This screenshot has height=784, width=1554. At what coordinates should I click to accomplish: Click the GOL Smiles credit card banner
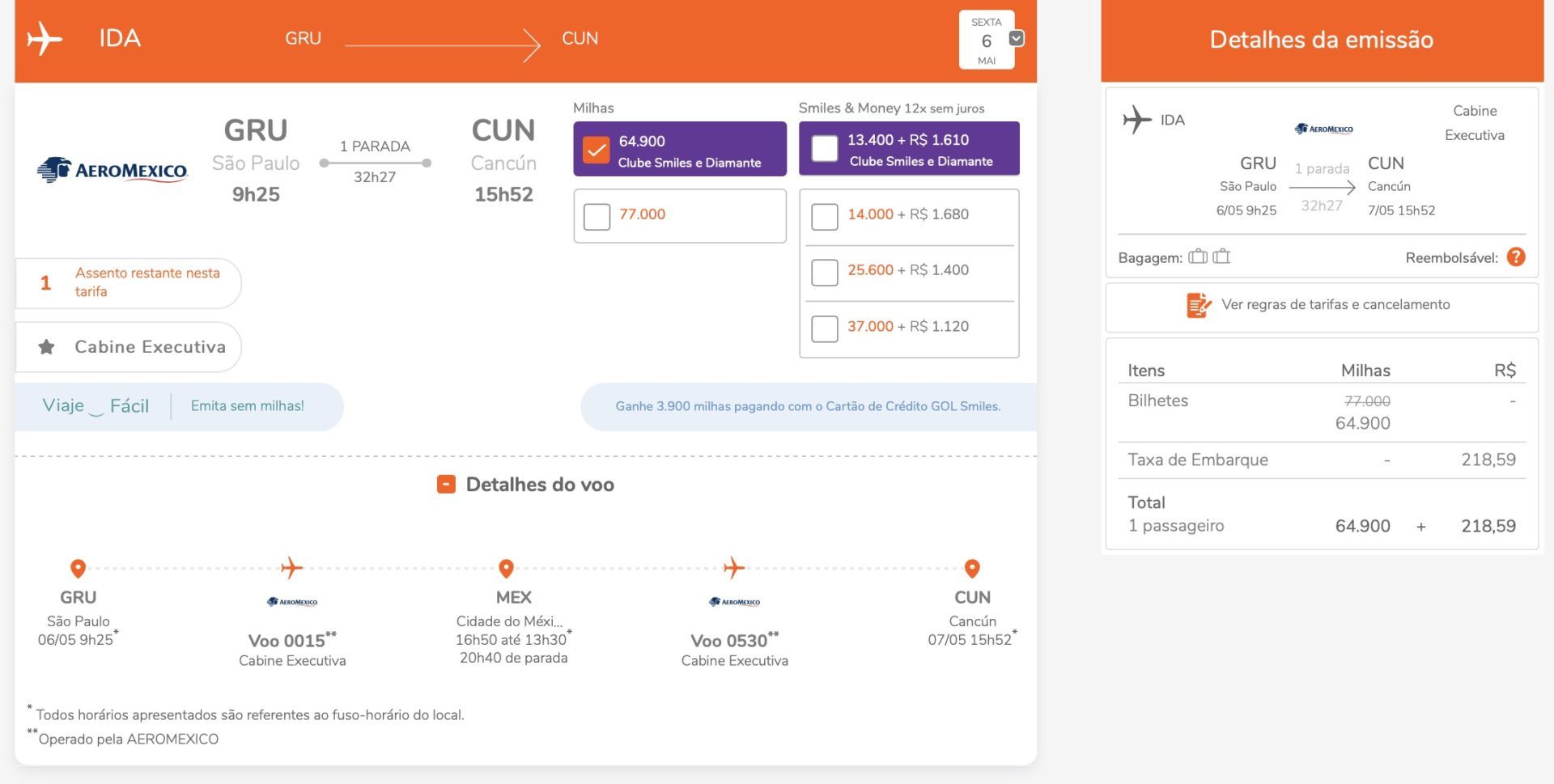809,406
